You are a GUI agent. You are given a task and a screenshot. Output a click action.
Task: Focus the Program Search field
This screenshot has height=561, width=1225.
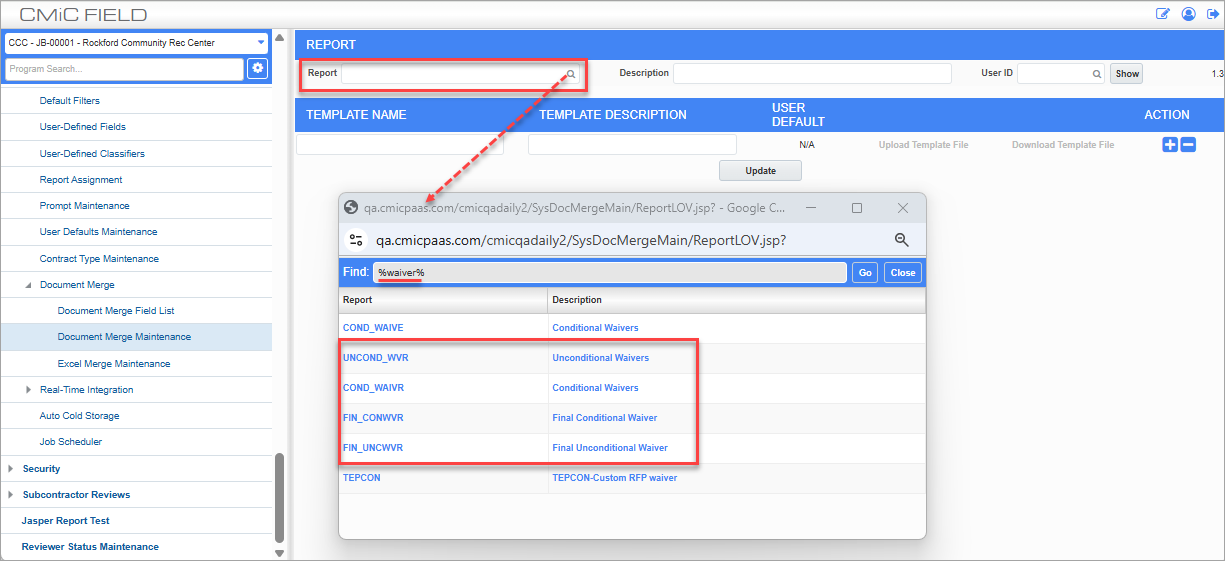[124, 69]
